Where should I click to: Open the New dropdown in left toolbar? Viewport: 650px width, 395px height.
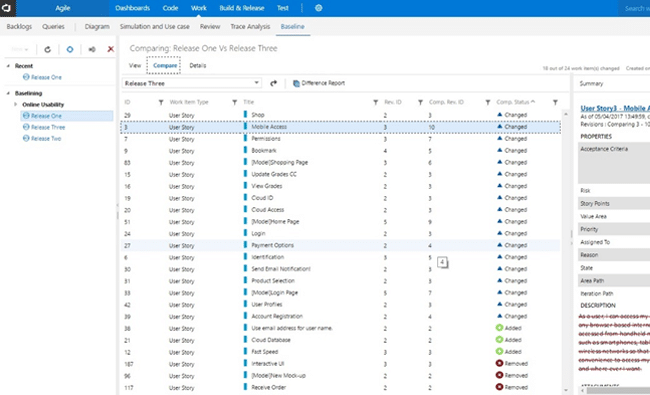[19, 49]
